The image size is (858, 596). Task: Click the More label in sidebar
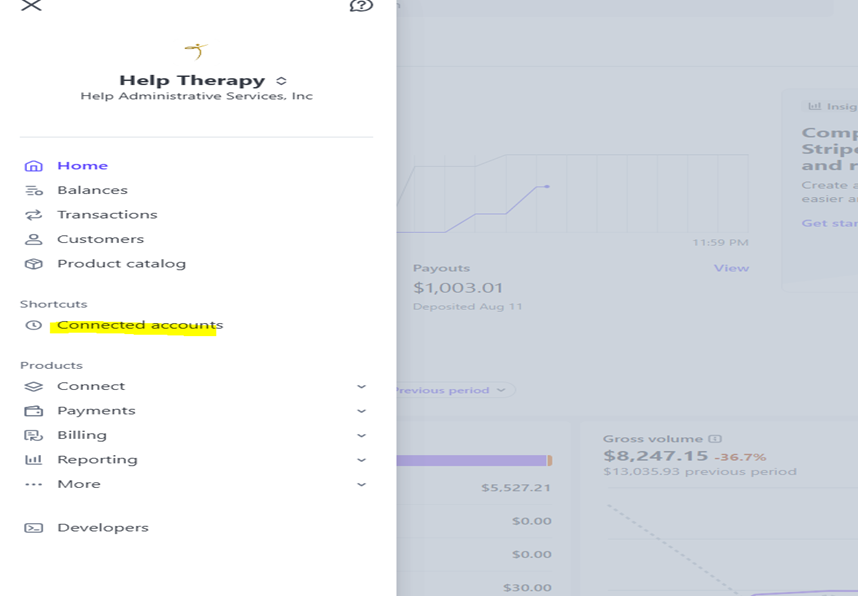coord(79,484)
